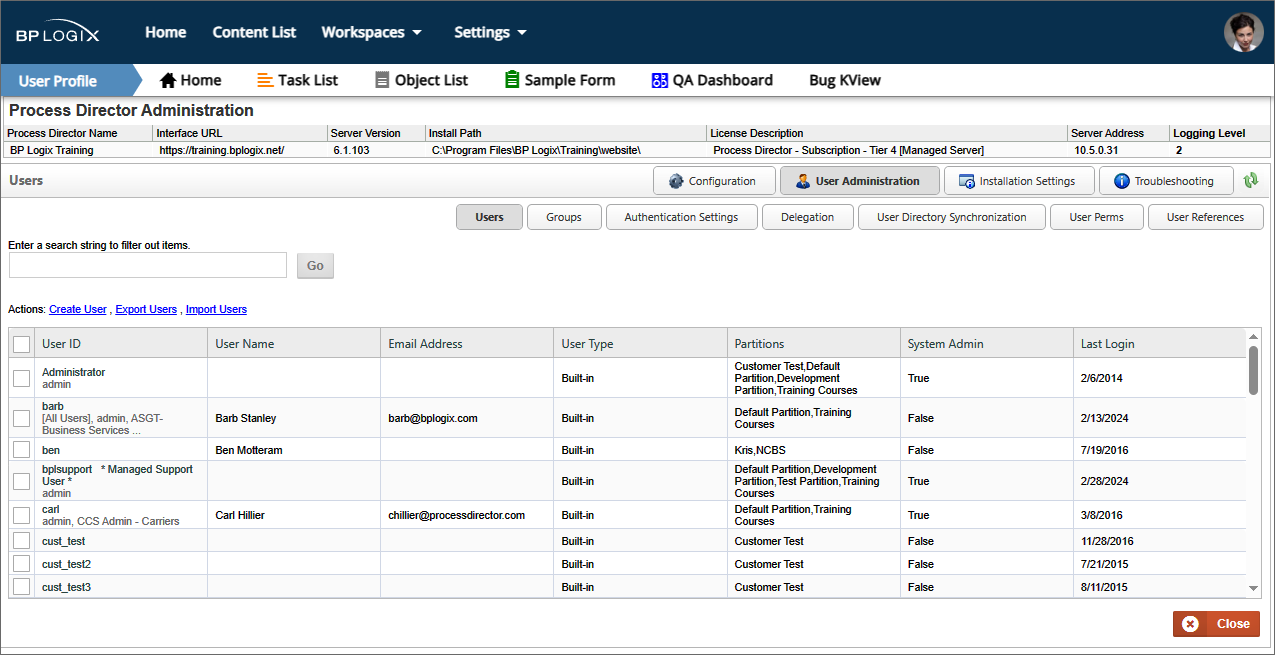Open QA Dashboard in the navigation bar
The height and width of the screenshot is (655, 1275).
[x=711, y=80]
